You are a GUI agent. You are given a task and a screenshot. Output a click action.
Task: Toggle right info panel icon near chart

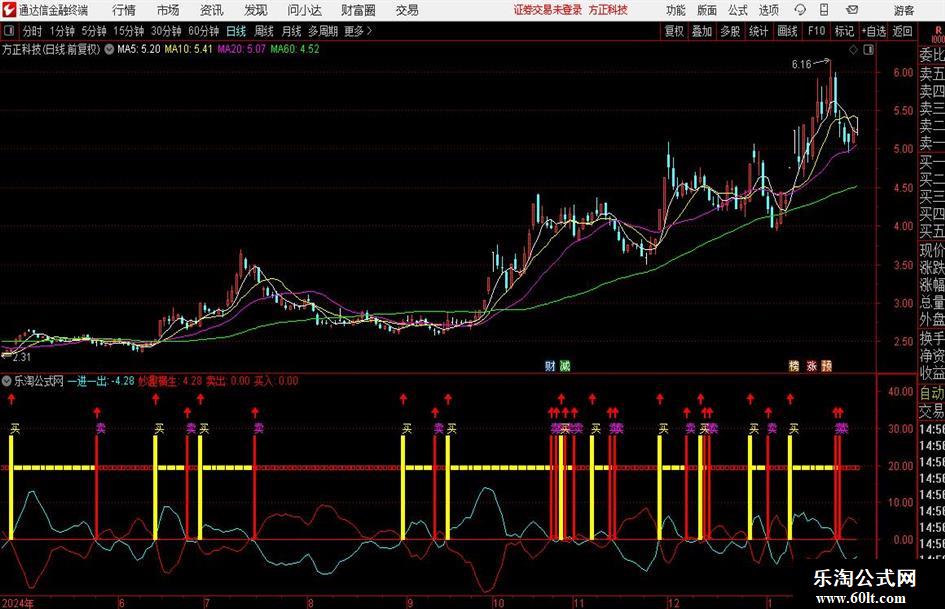pyautogui.click(x=868, y=50)
